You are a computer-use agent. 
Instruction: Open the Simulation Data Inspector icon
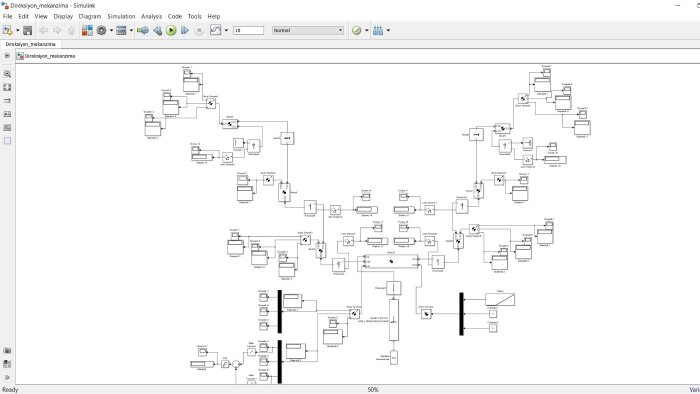coord(216,30)
